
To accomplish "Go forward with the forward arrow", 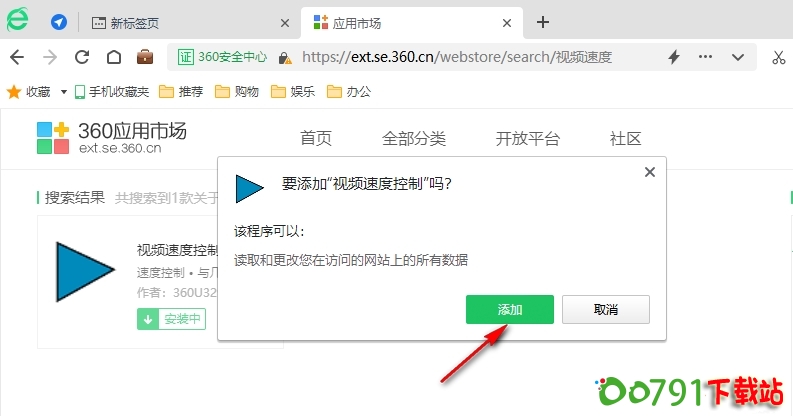I will click(x=50, y=57).
